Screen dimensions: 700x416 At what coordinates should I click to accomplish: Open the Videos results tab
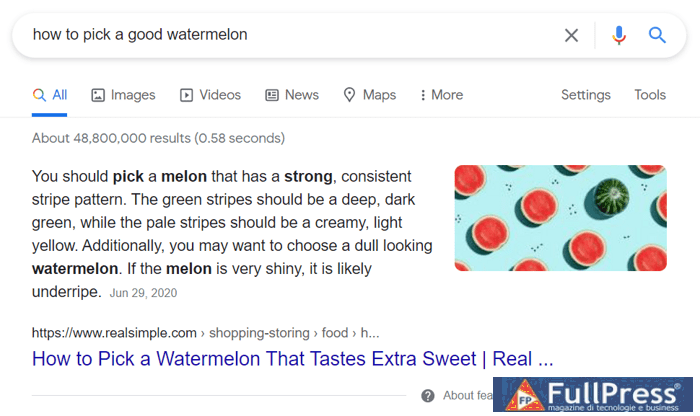point(219,95)
